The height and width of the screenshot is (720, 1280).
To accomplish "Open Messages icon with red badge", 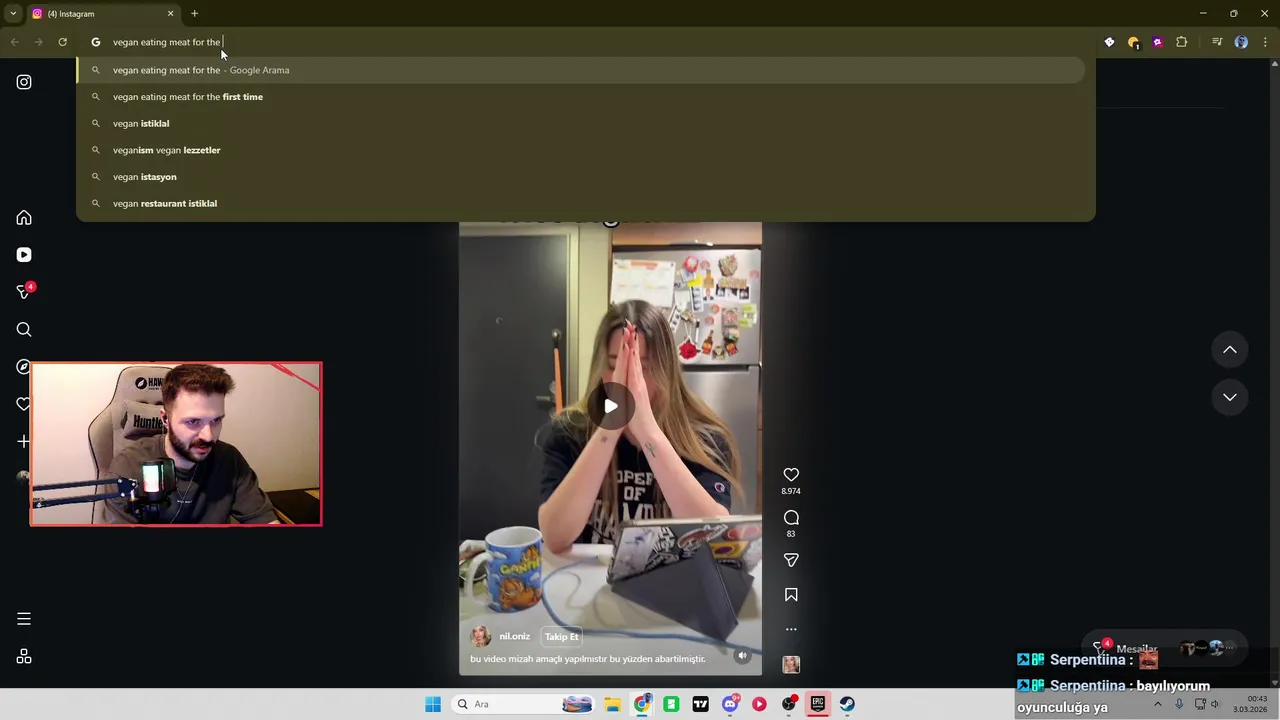I will (24, 292).
